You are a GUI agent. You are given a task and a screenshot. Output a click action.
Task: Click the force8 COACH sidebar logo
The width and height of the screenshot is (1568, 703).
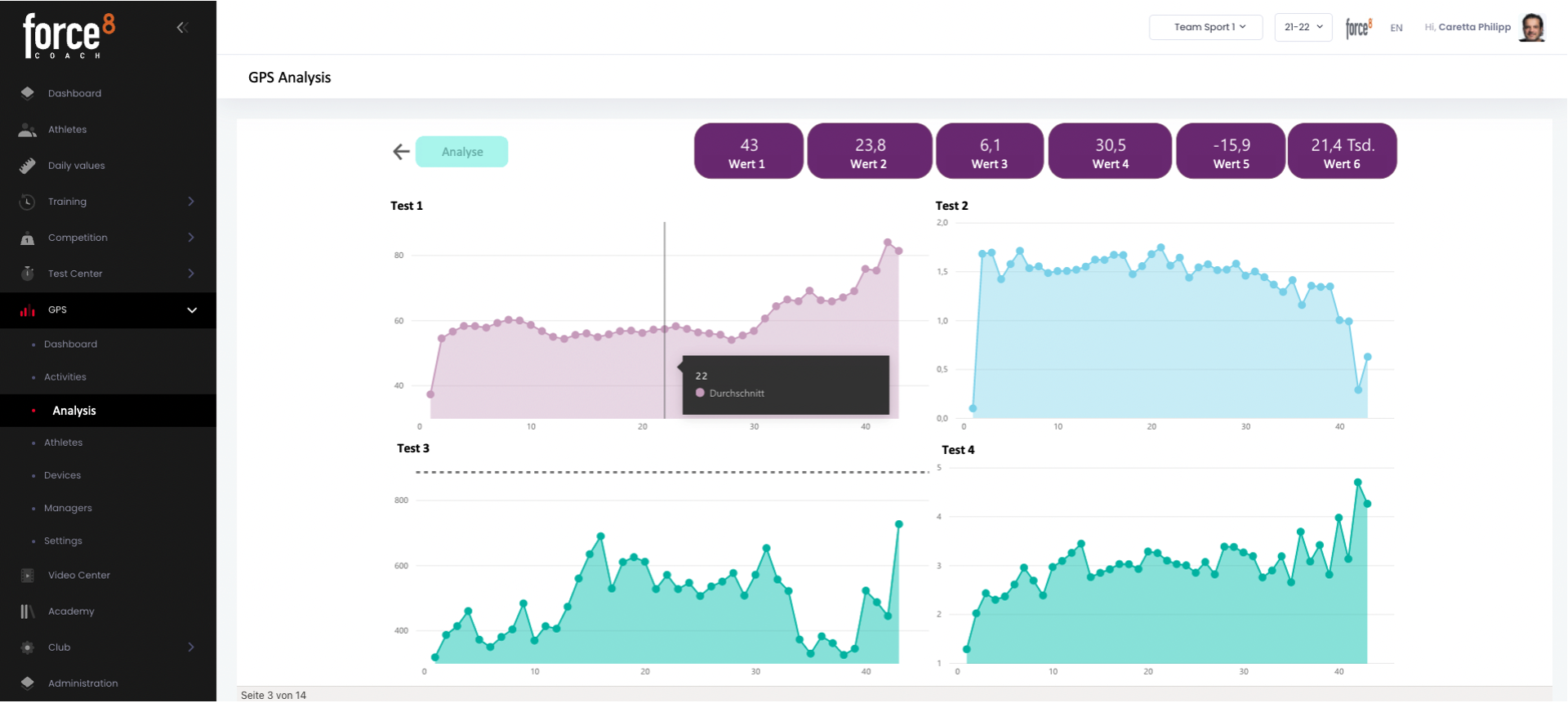click(x=69, y=36)
